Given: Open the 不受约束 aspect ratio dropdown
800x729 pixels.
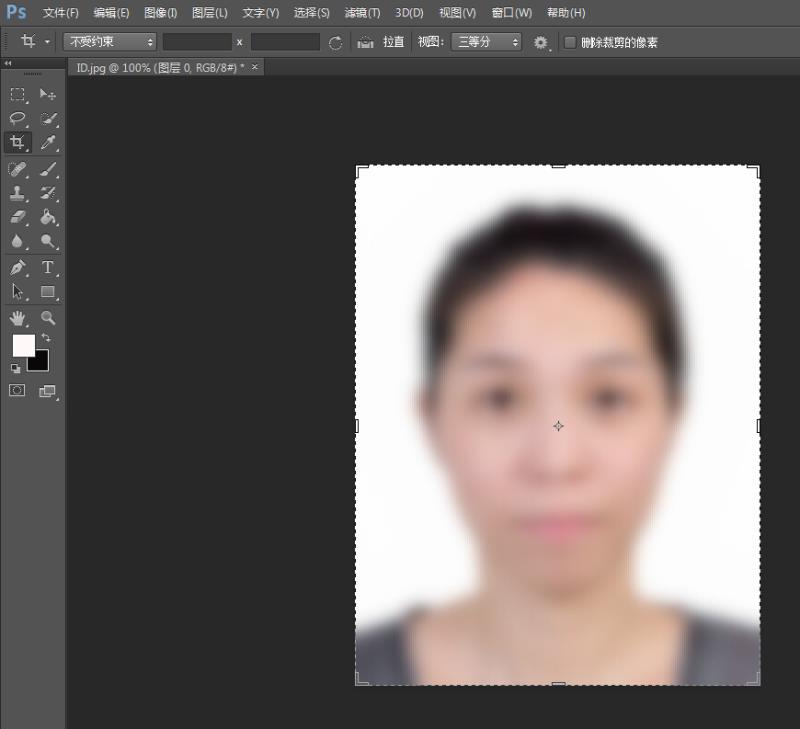Looking at the screenshot, I should pos(110,42).
